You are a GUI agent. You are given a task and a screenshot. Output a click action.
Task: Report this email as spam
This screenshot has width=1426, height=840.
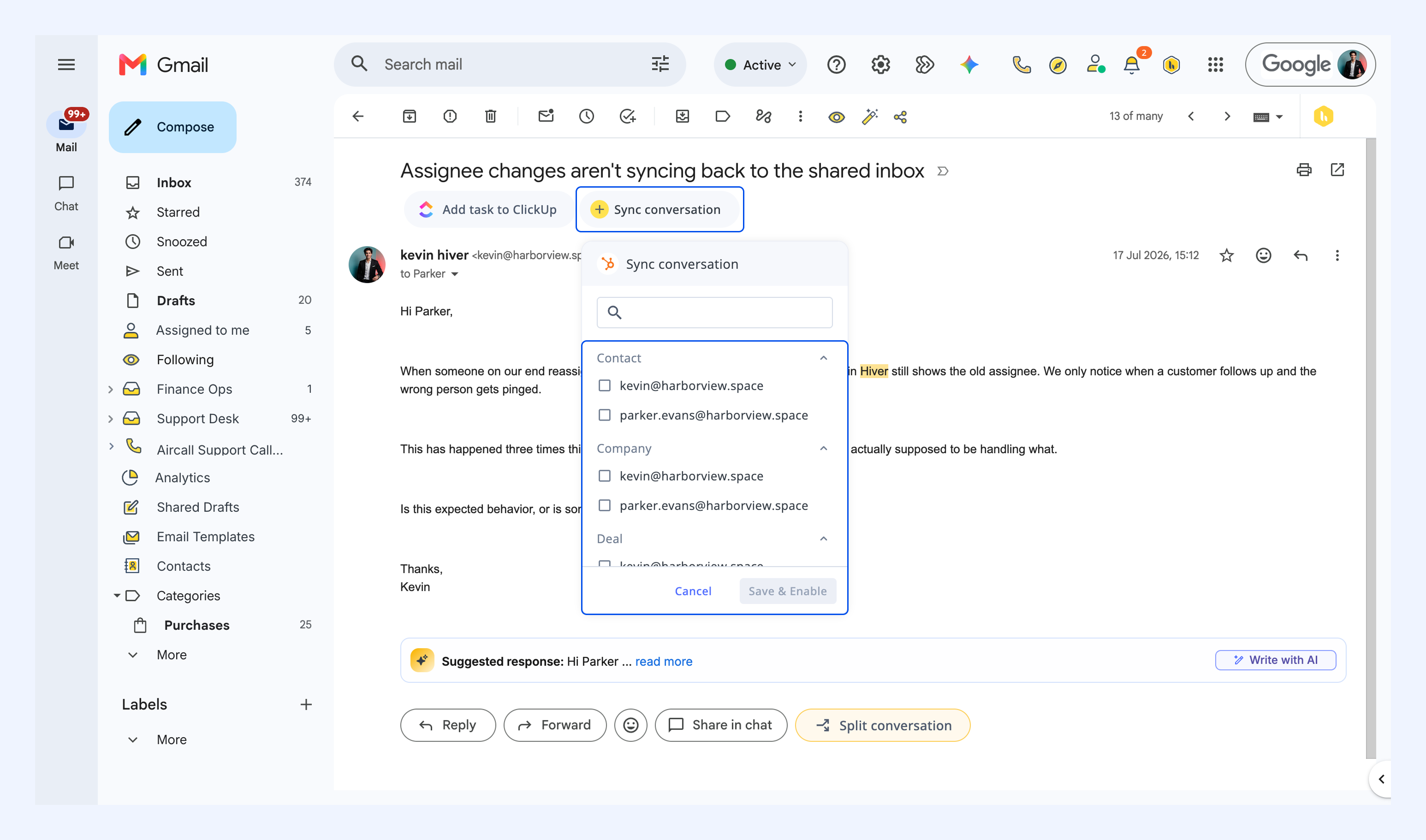coord(450,117)
